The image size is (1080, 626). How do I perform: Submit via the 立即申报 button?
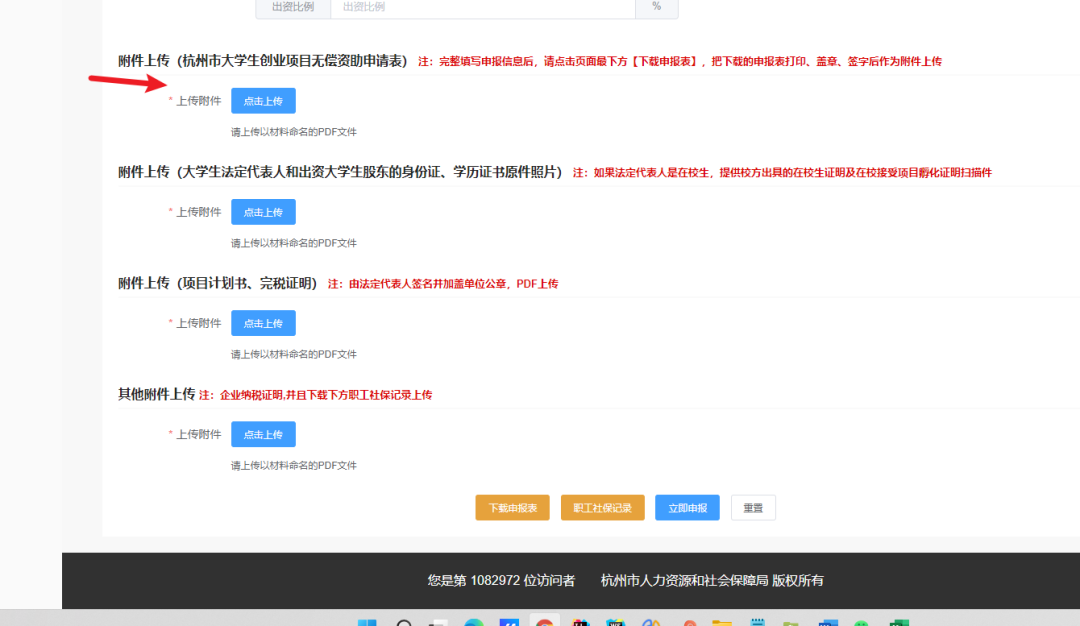(x=687, y=507)
